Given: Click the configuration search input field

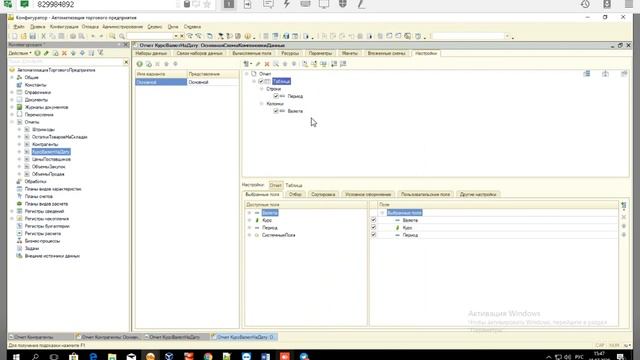Looking at the screenshot, I should click(65, 62).
